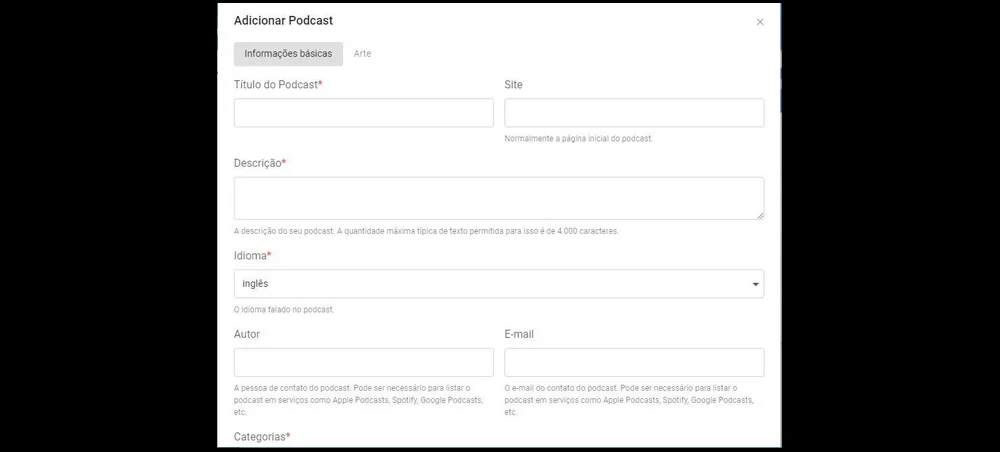The image size is (1000, 452).
Task: Switch to the Arte tab
Action: click(362, 54)
